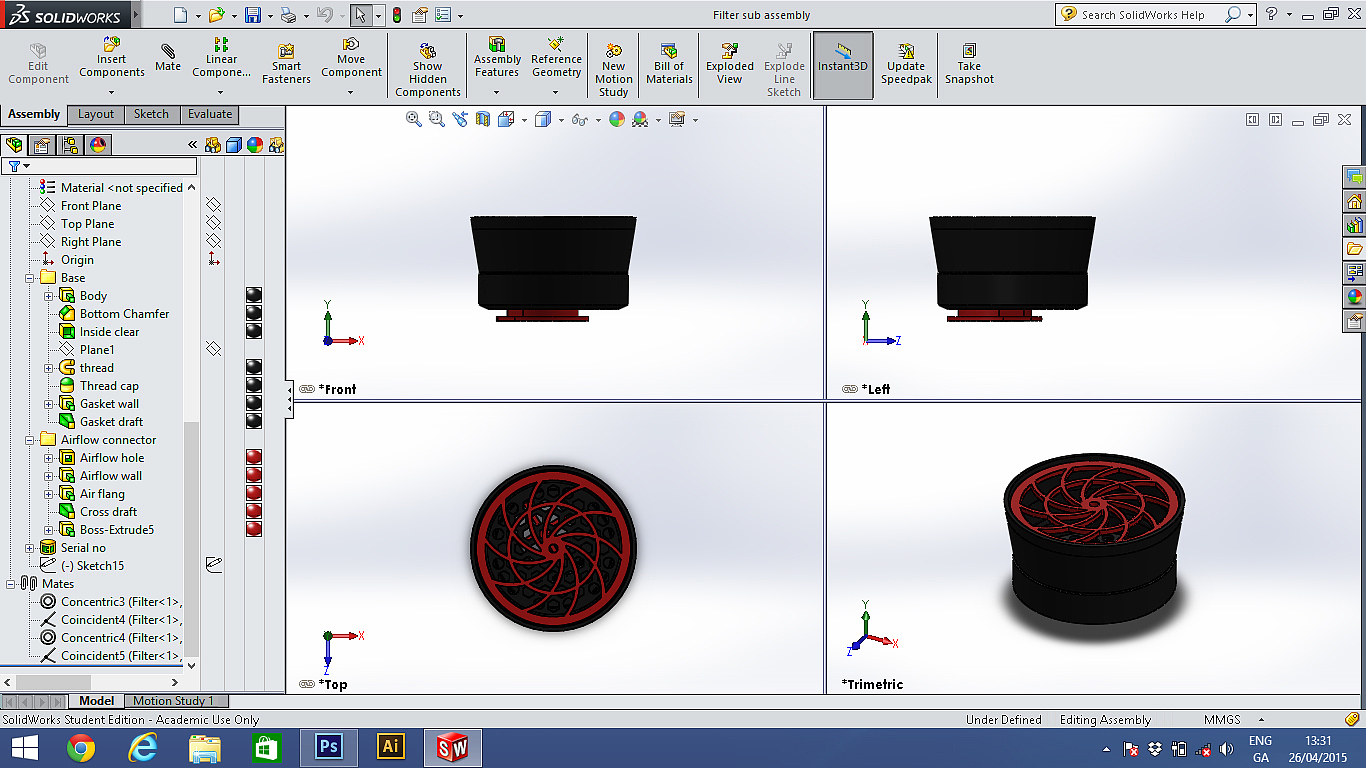This screenshot has width=1366, height=768.
Task: Select the Gasket wall feature
Action: point(109,404)
